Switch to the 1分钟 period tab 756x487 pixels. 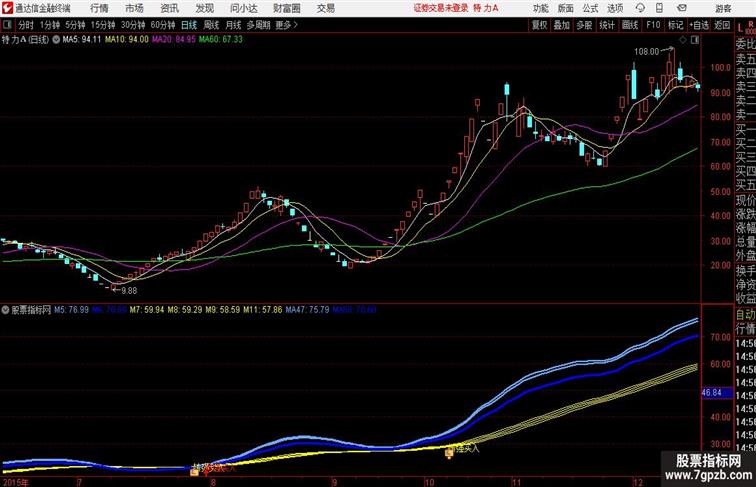(x=50, y=25)
